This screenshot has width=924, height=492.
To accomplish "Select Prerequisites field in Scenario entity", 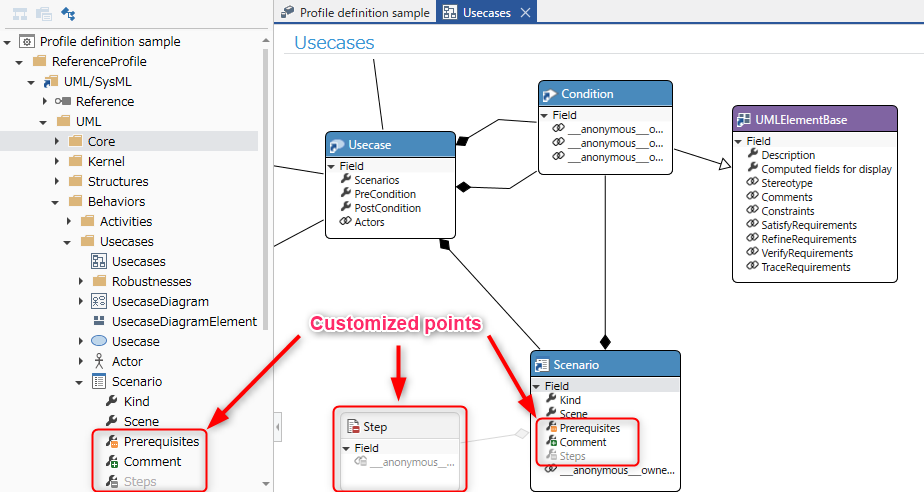I will click(x=590, y=428).
